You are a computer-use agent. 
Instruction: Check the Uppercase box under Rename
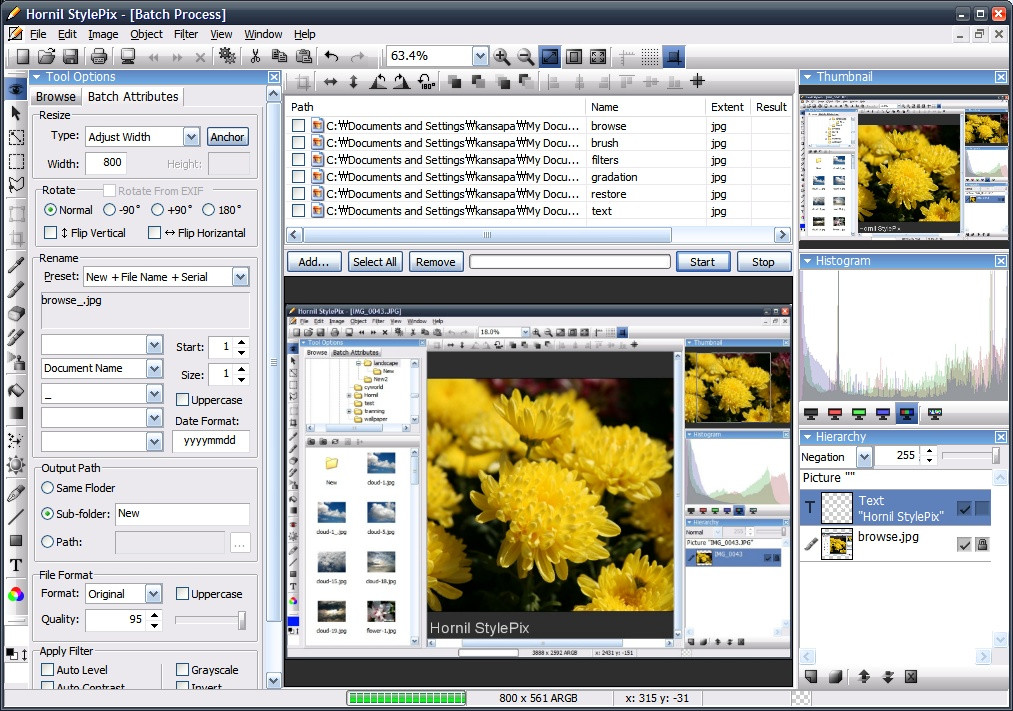tap(183, 400)
